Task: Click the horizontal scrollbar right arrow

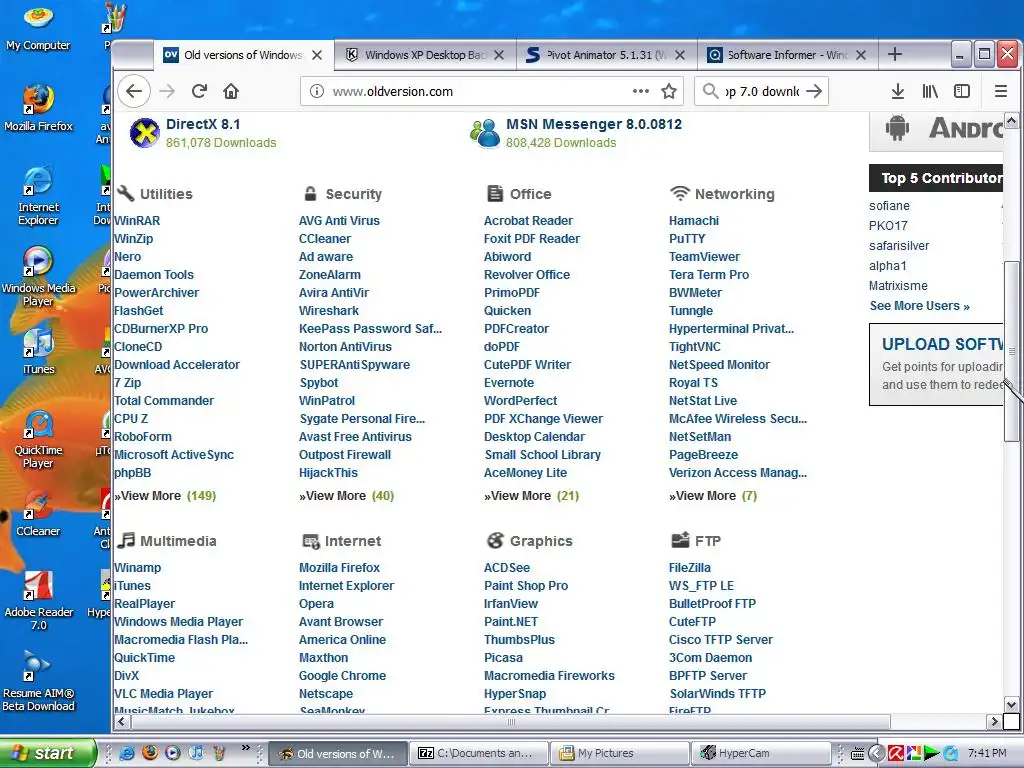Action: click(x=995, y=722)
